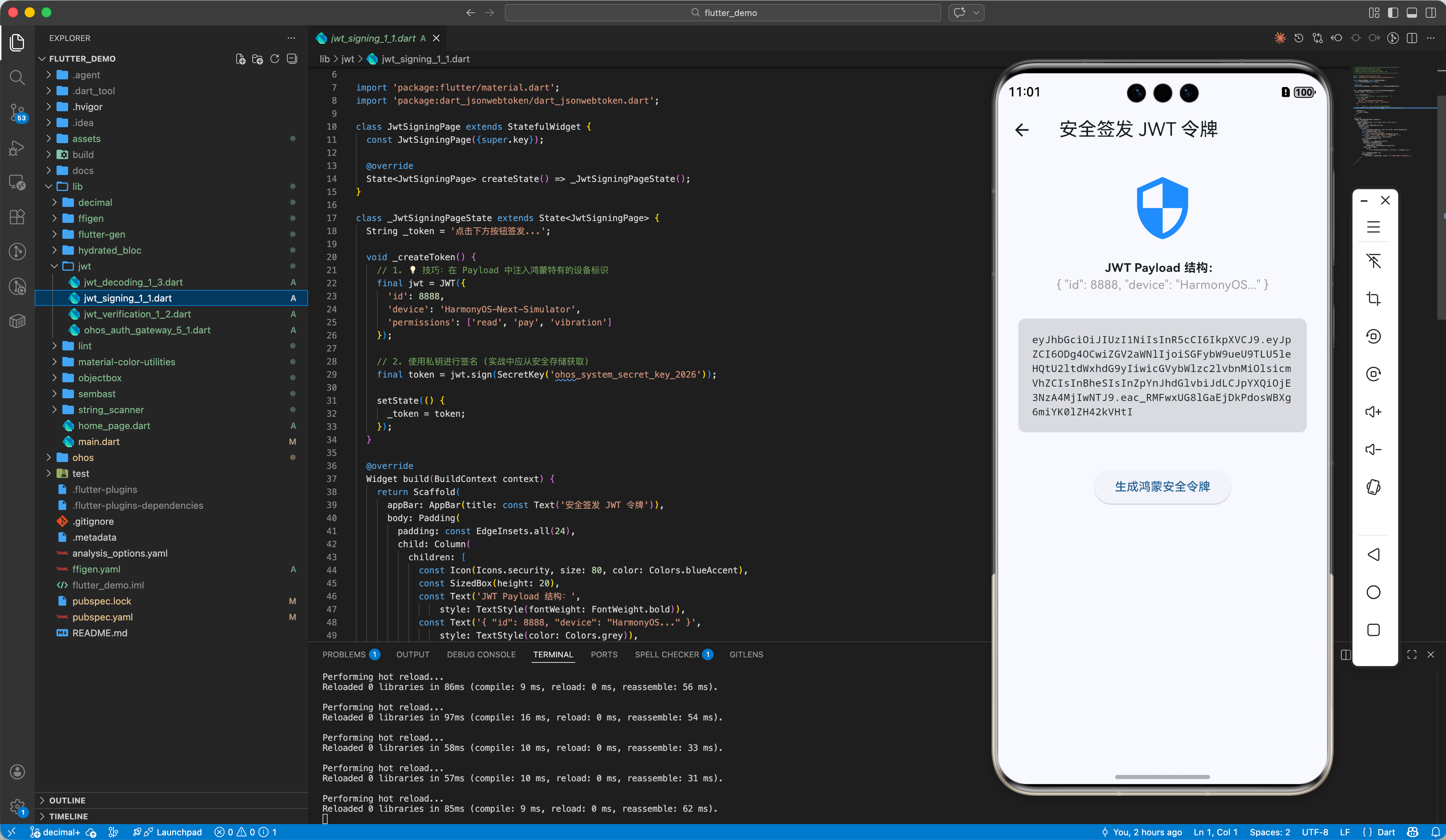Viewport: 1446px width, 840px height.
Task: Open the PROBLEMS panel tab
Action: pos(344,655)
